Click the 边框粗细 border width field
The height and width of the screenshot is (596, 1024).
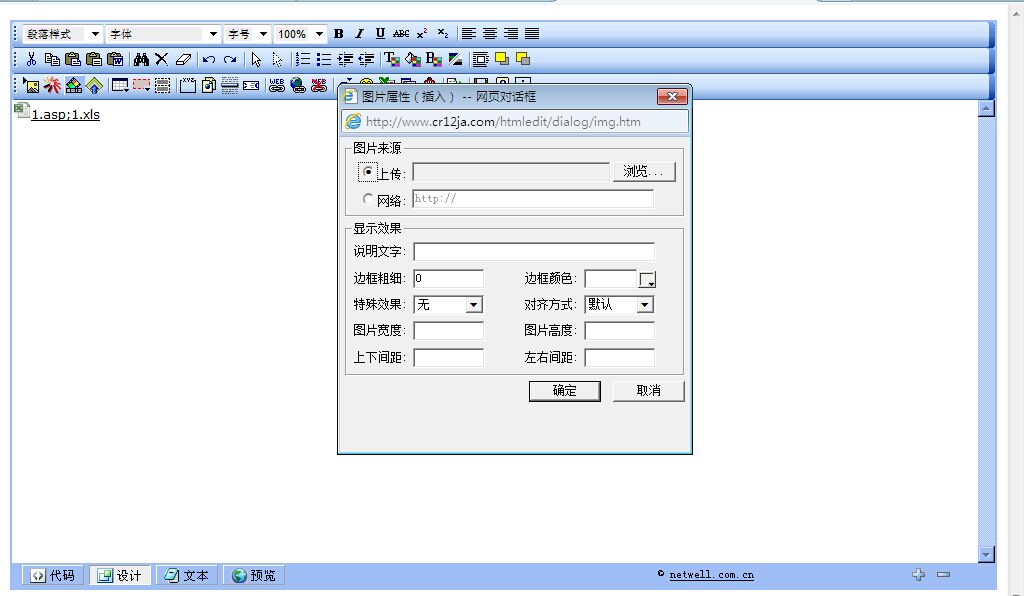449,279
